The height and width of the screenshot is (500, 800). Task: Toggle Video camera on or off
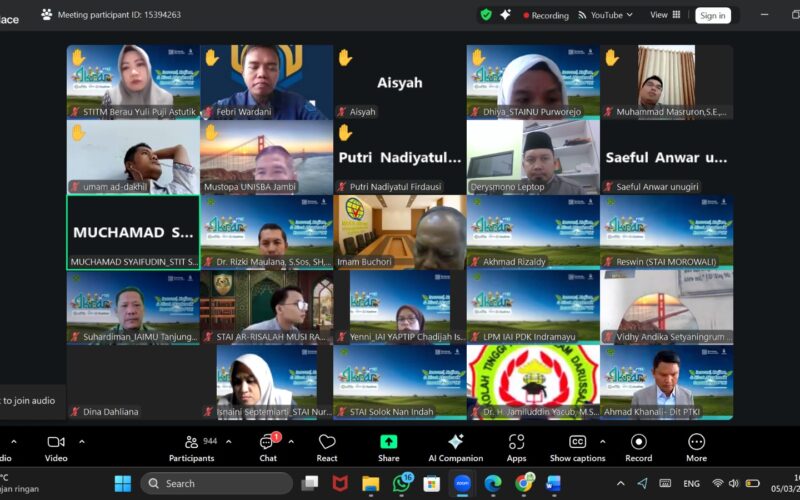click(x=56, y=446)
